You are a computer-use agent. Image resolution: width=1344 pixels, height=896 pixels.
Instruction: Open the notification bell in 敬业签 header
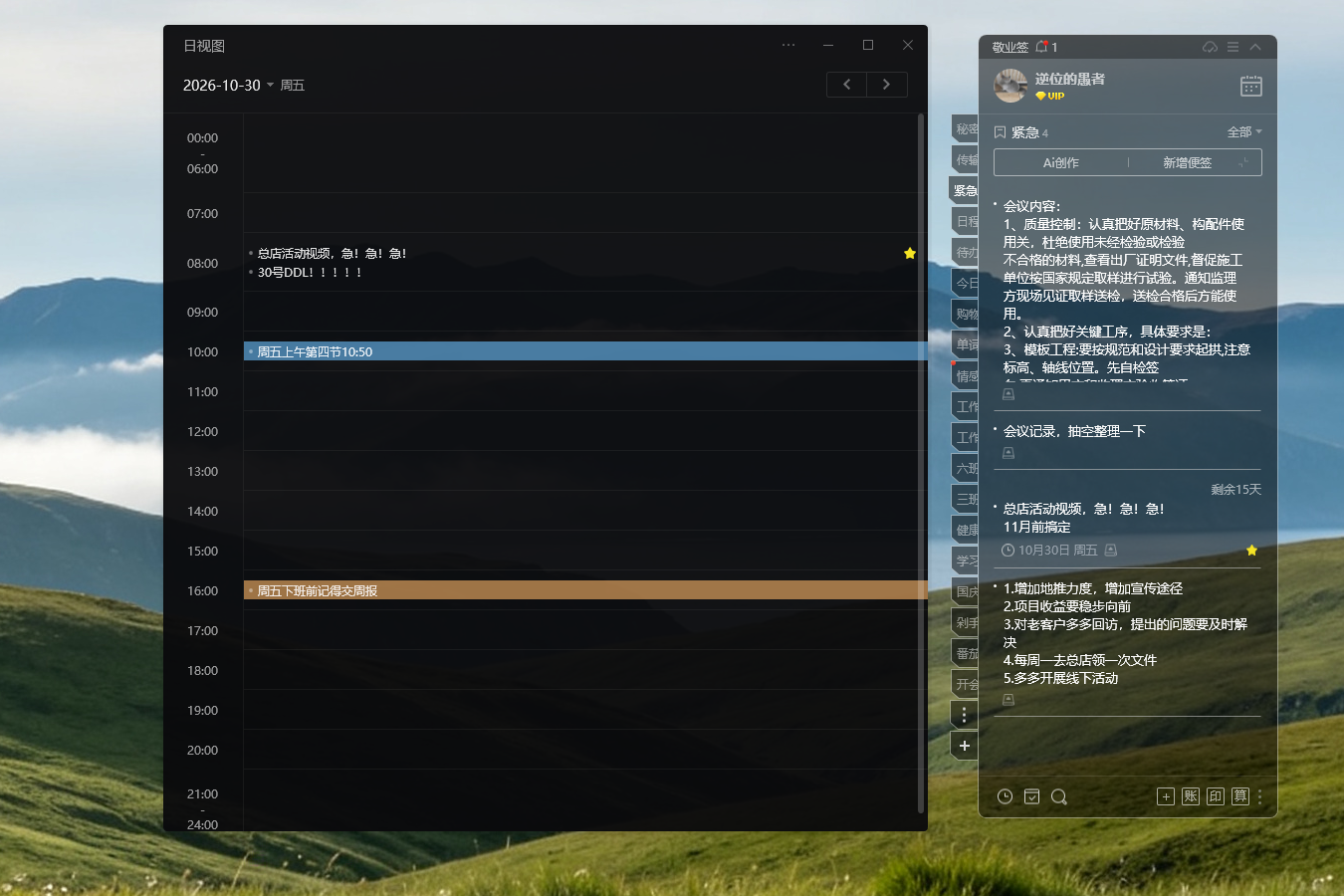point(1041,47)
